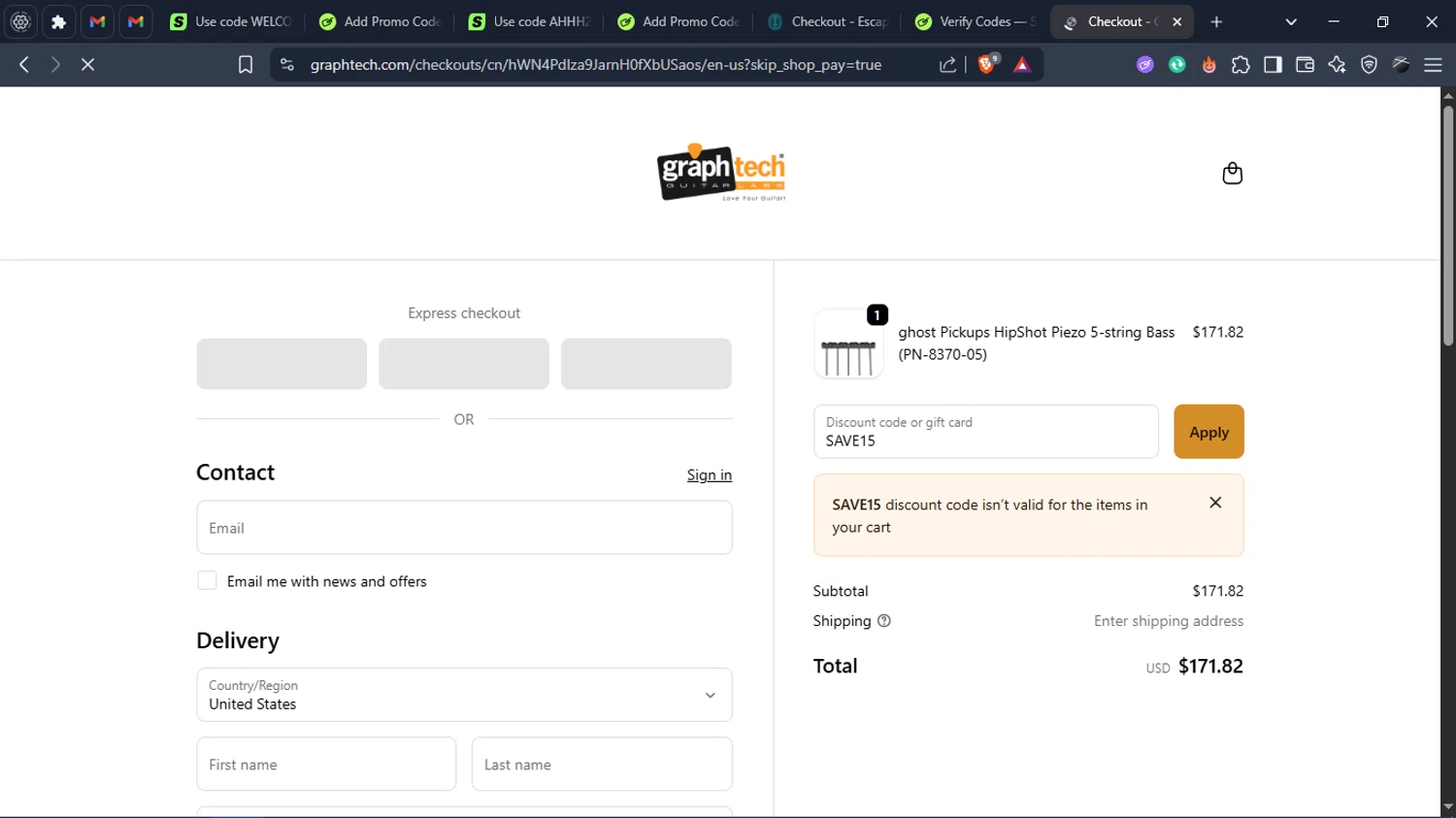The image size is (1456, 818).
Task: Open the VPN shield icon
Action: coord(1369,64)
